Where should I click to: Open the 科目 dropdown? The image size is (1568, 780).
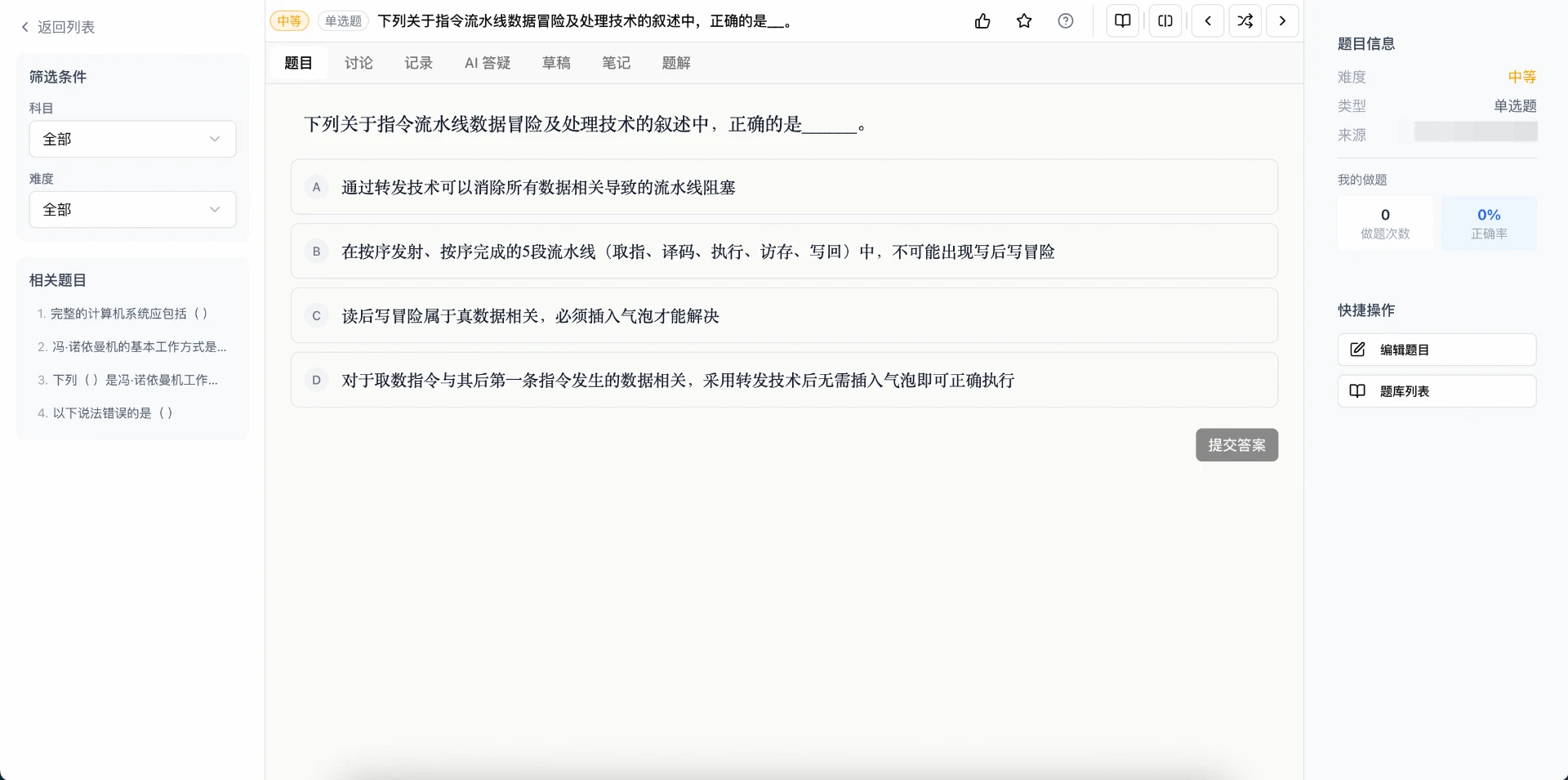click(132, 139)
